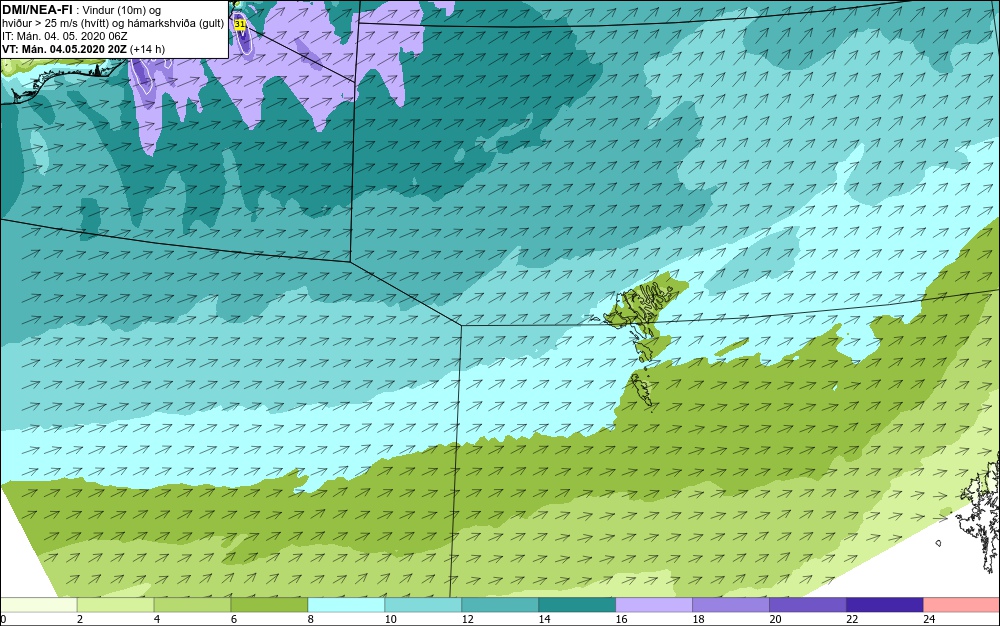Select the 6–8 m/s olive green legend swatch
This screenshot has width=1000, height=626.
269,605
